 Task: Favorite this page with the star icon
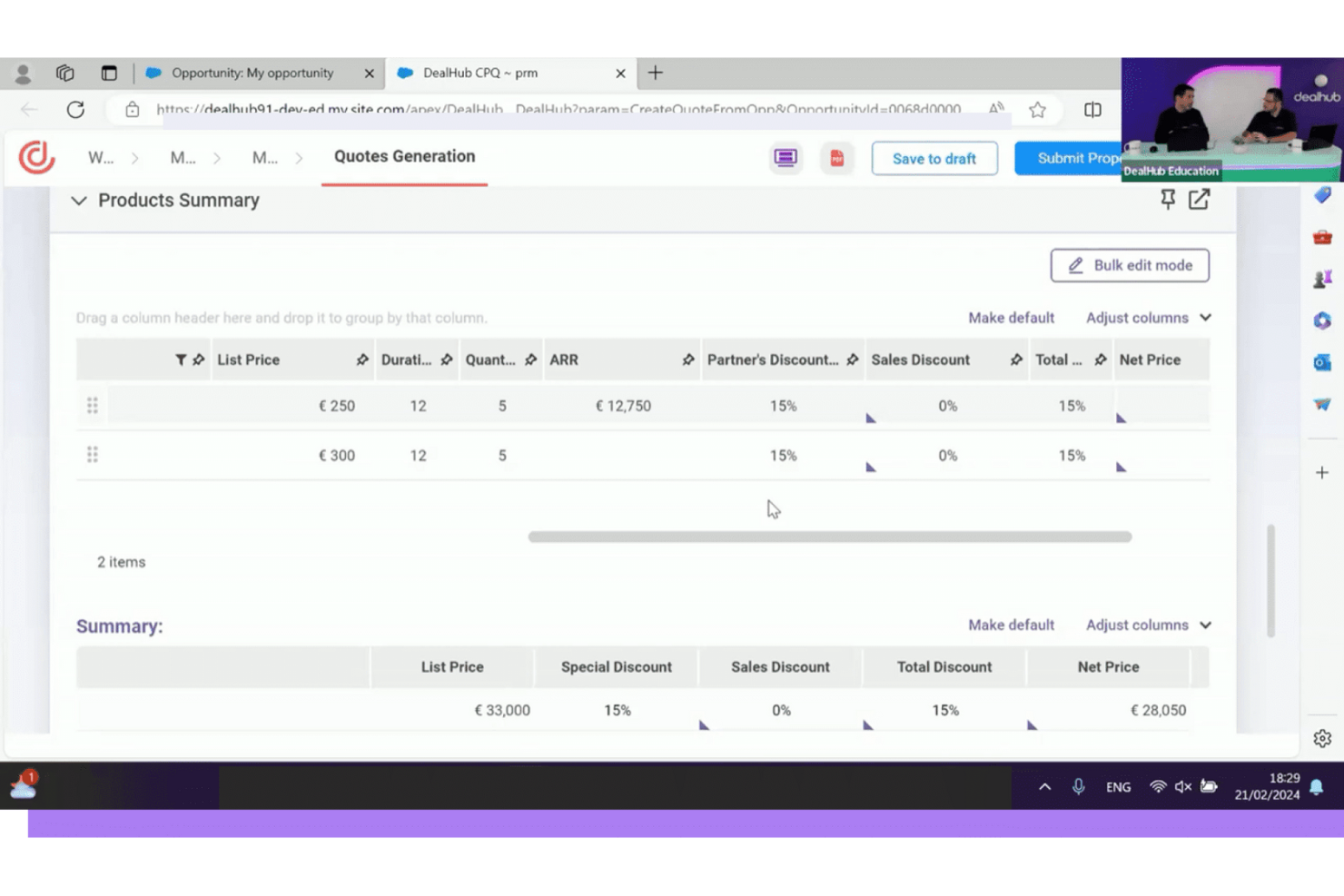click(1037, 110)
